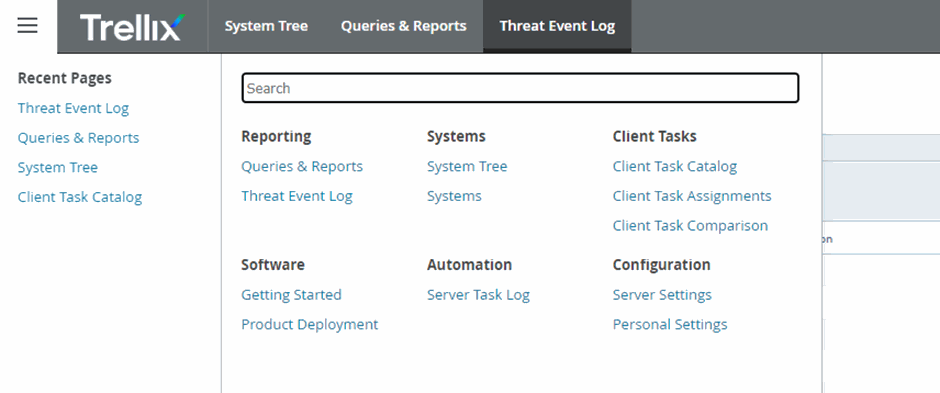
Task: Open Personal Settings
Action: (x=670, y=324)
